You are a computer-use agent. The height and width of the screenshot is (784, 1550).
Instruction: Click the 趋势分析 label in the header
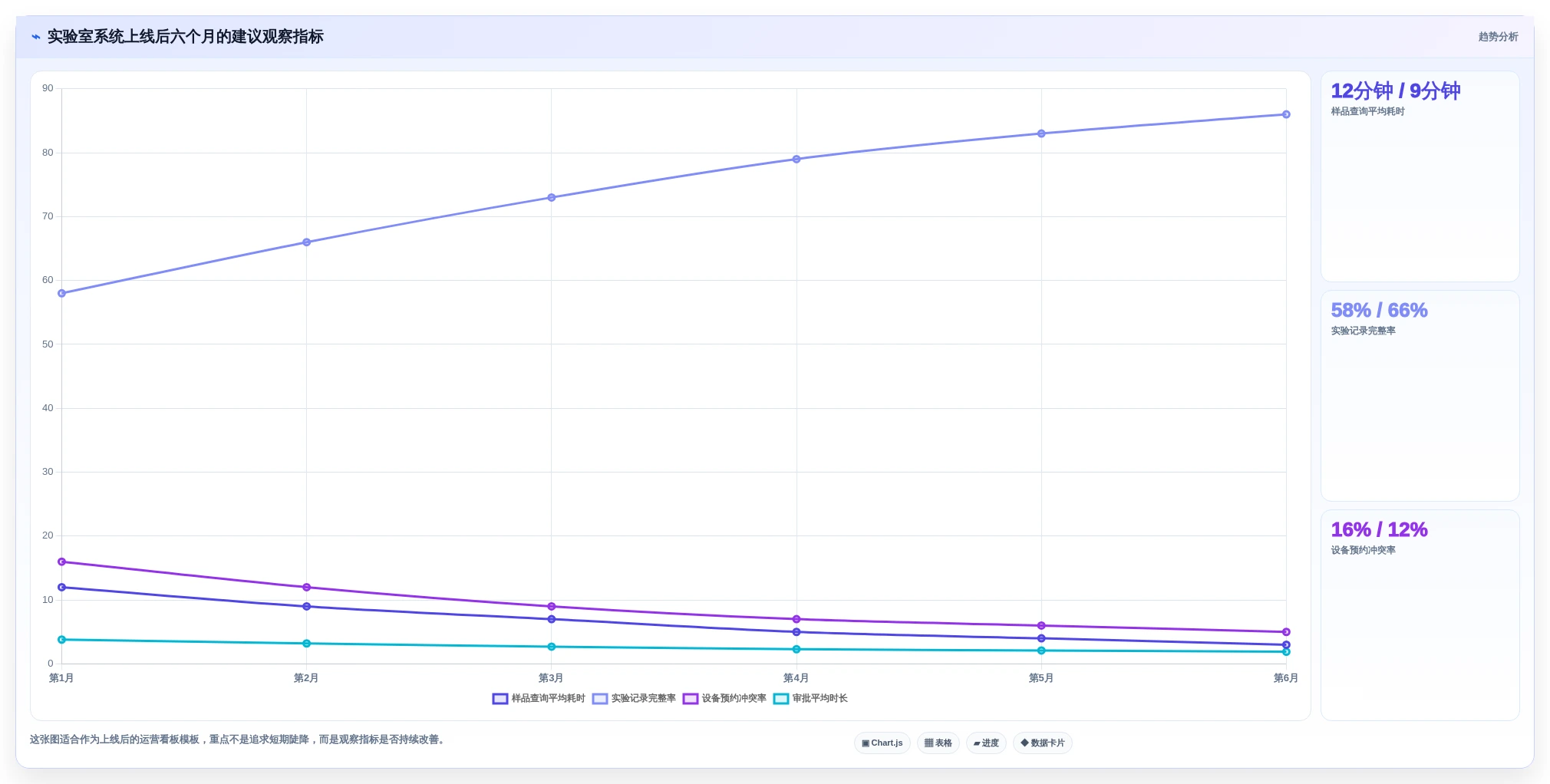[x=1498, y=37]
